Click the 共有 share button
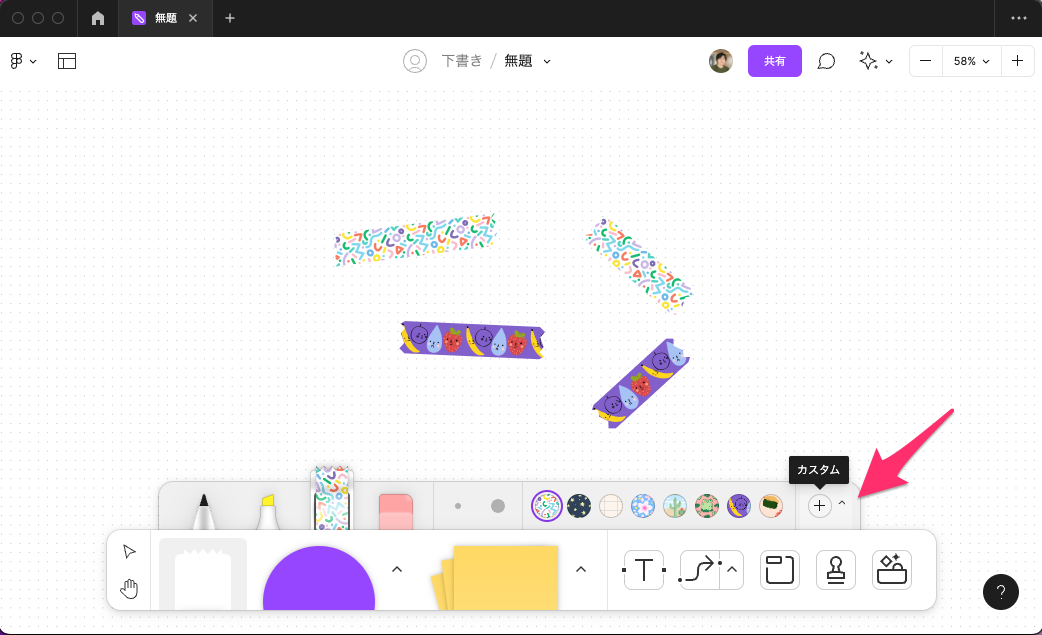The image size is (1042, 635). pos(774,61)
